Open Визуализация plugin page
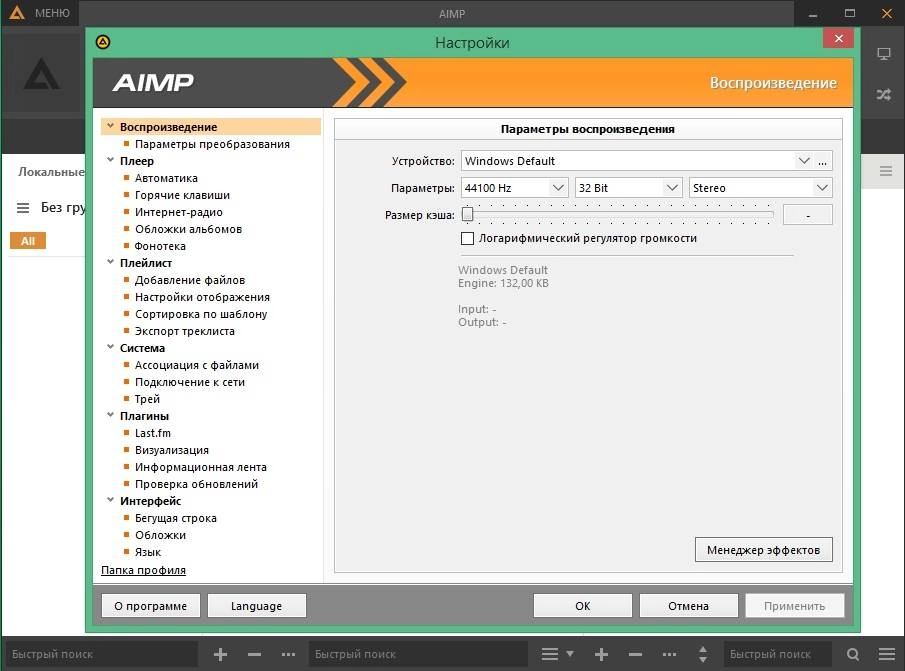The width and height of the screenshot is (905, 671). pyautogui.click(x=172, y=450)
